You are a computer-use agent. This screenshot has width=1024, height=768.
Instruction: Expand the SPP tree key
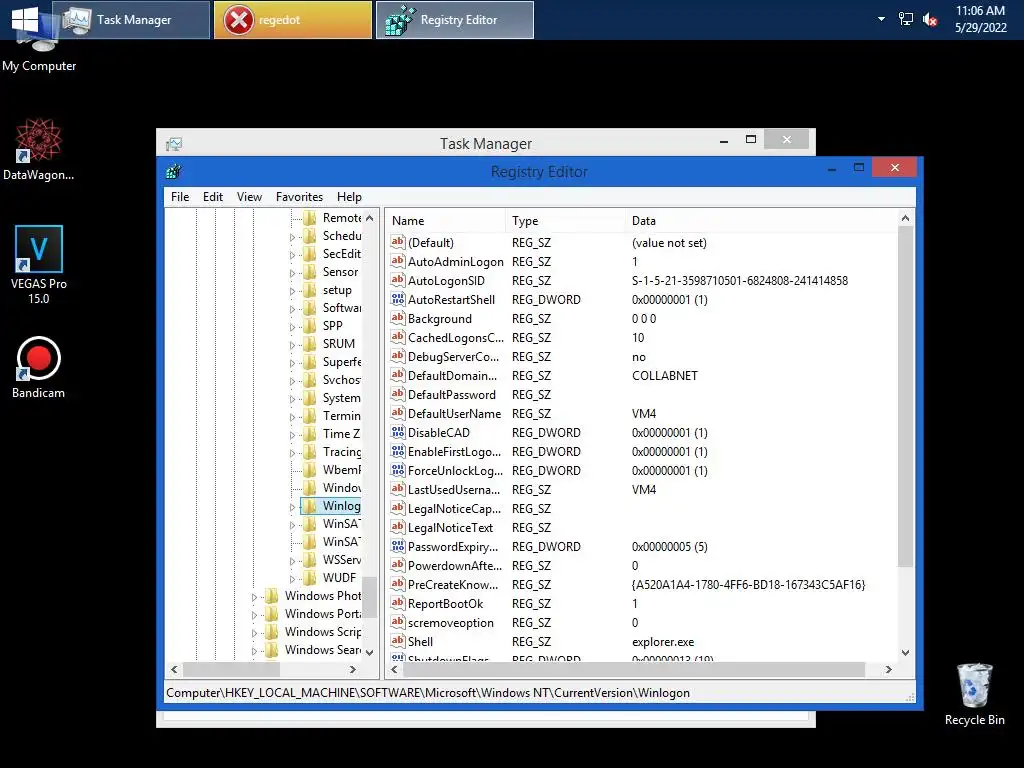292,327
